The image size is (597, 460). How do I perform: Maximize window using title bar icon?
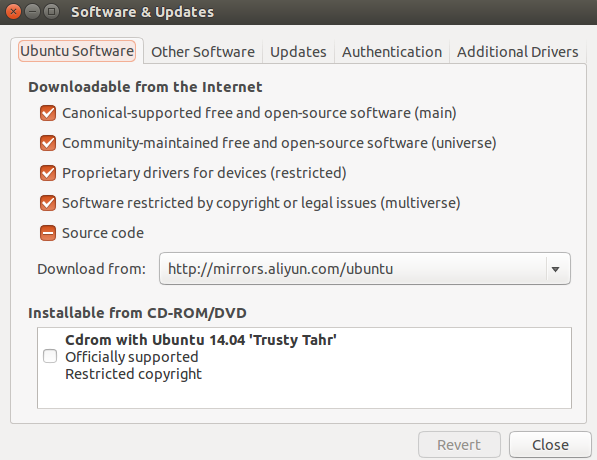tap(51, 12)
